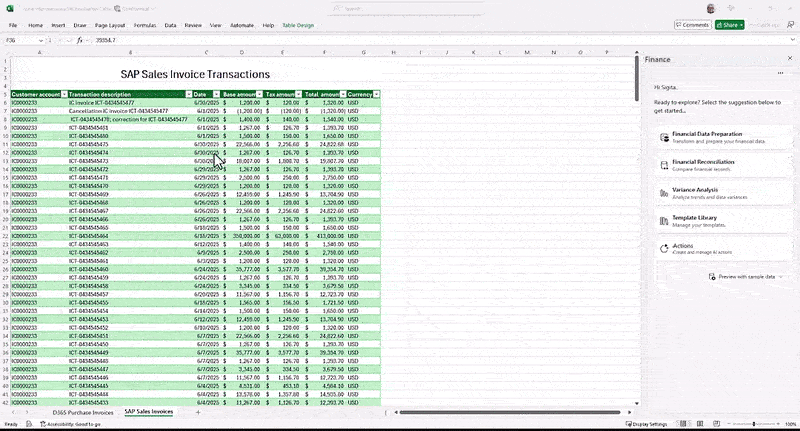This screenshot has width=800, height=431.
Task: Expand the Customer account filter dropdown
Action: click(62, 93)
